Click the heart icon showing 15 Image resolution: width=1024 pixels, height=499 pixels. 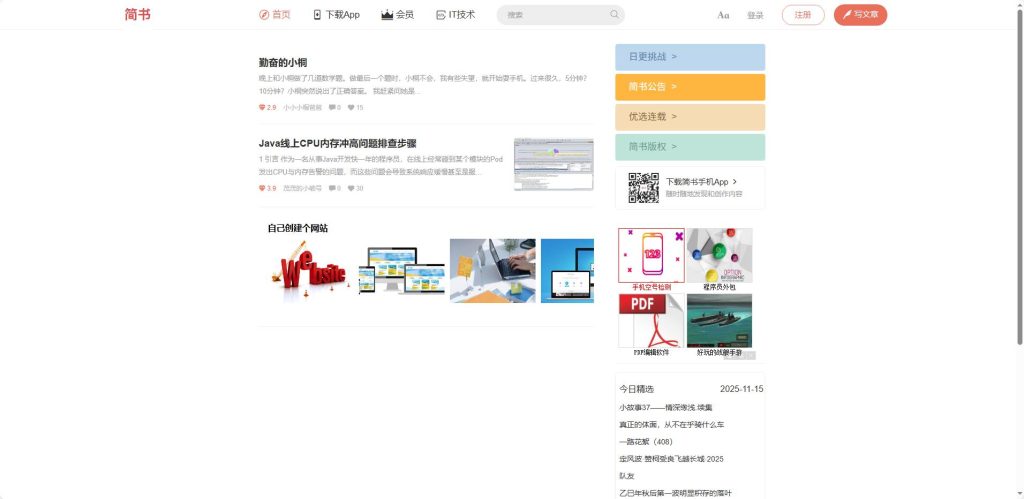pos(351,108)
